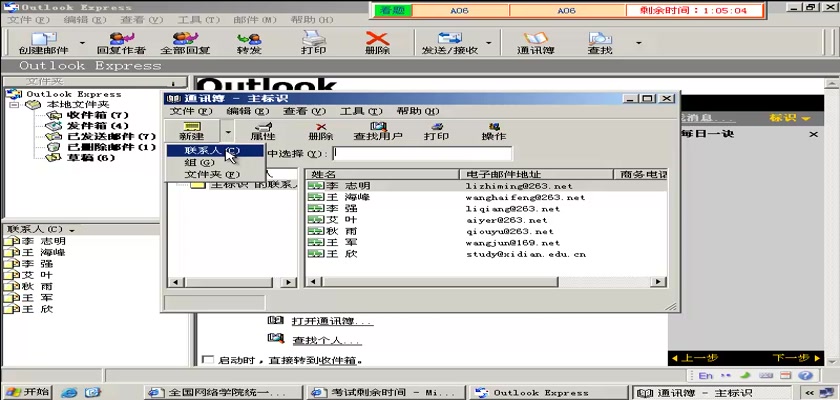Click Previous (上一步) link
The image size is (840, 400).
694,357
